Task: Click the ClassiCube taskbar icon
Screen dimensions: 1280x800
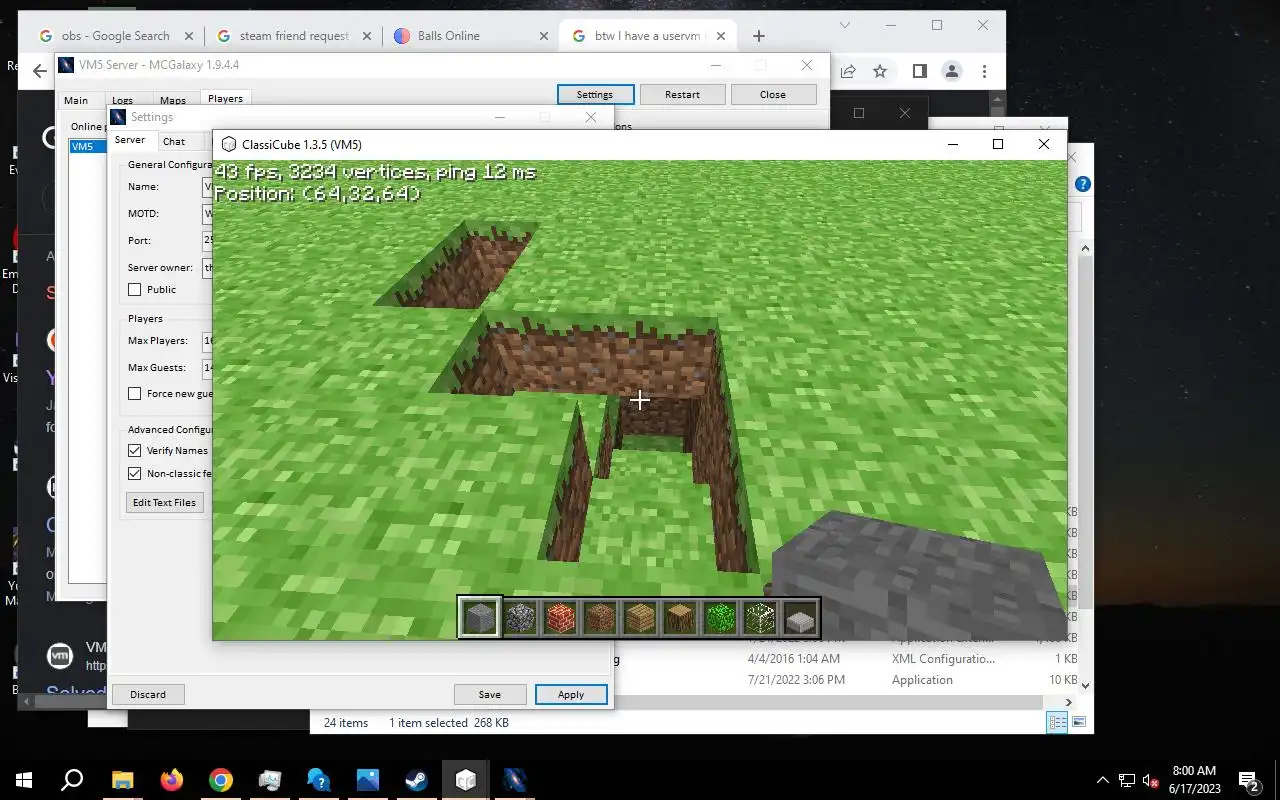Action: pyautogui.click(x=465, y=780)
